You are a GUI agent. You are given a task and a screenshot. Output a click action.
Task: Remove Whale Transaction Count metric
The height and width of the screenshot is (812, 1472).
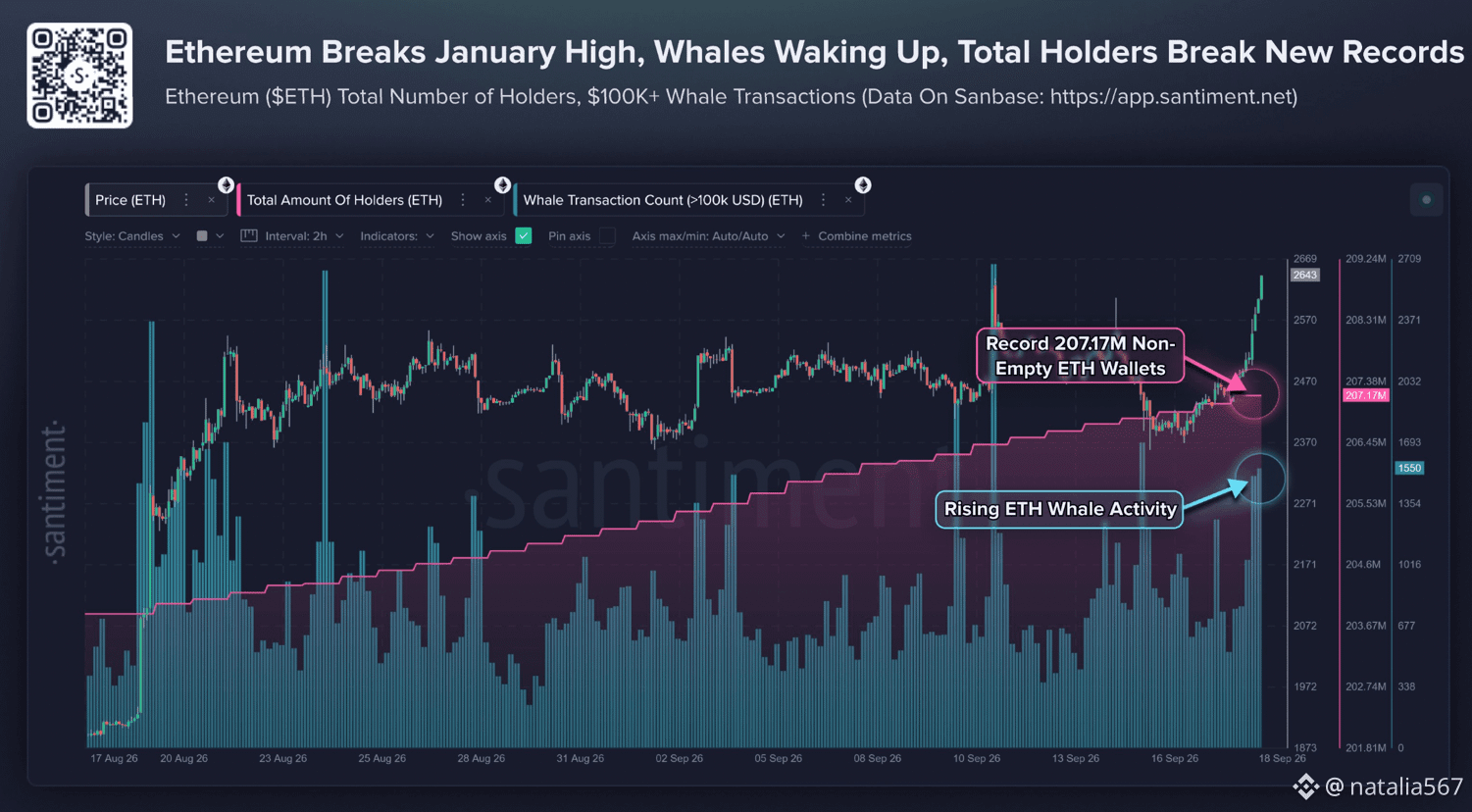point(848,200)
